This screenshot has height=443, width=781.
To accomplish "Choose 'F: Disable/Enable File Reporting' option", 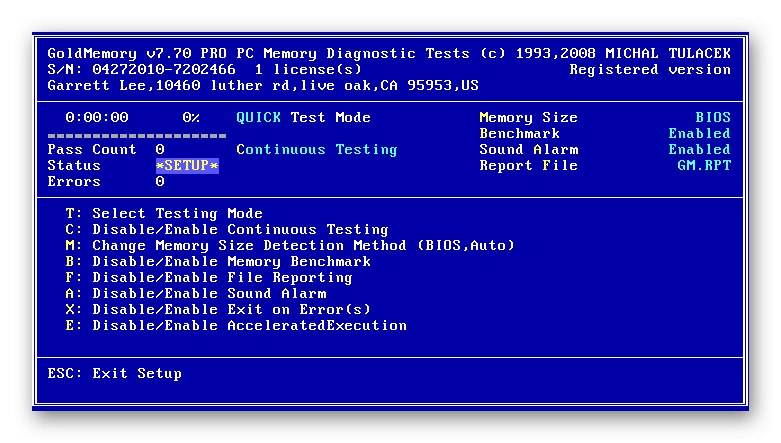I will 209,277.
